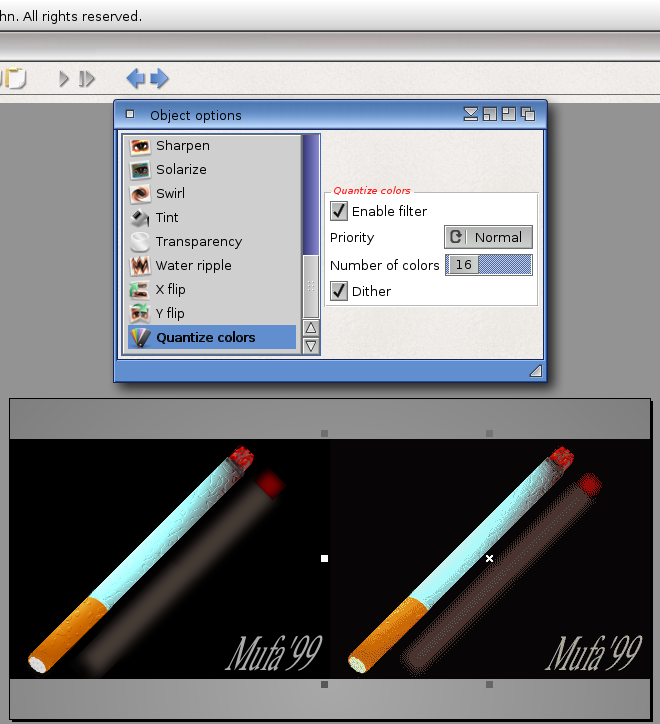Select the Tint filter icon
Screen dimensions: 660x724
(x=140, y=218)
